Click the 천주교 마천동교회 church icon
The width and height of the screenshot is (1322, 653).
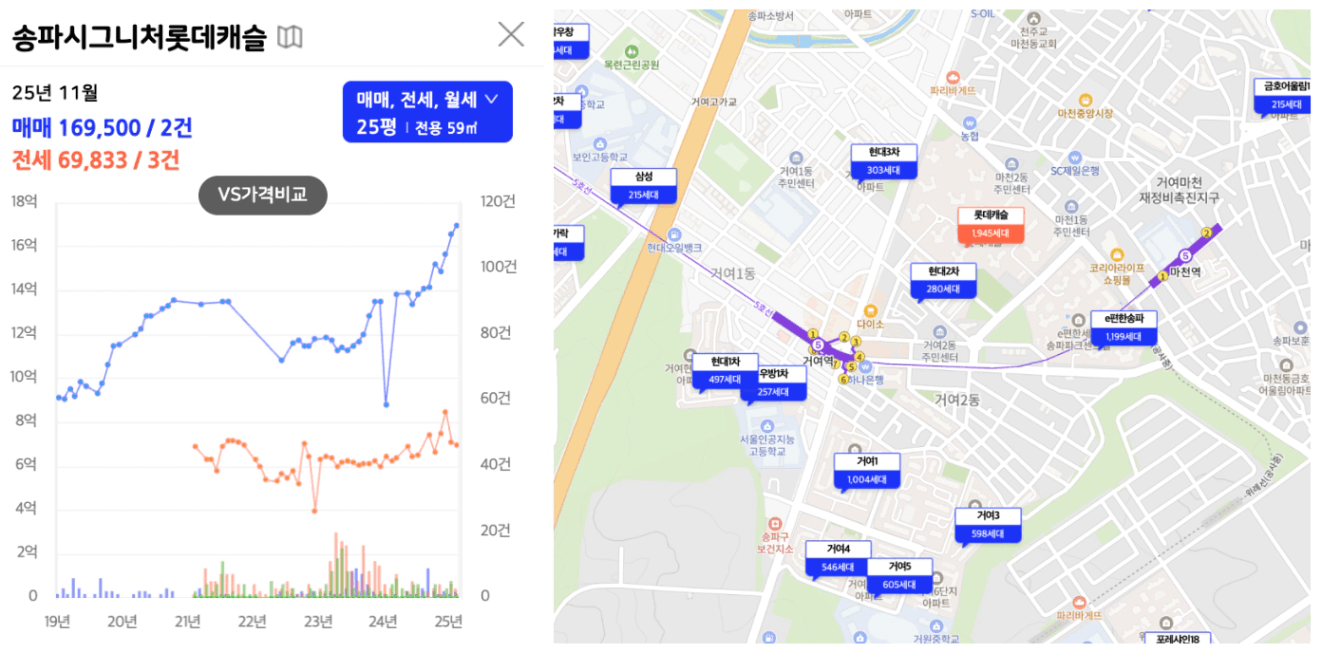tap(1034, 18)
